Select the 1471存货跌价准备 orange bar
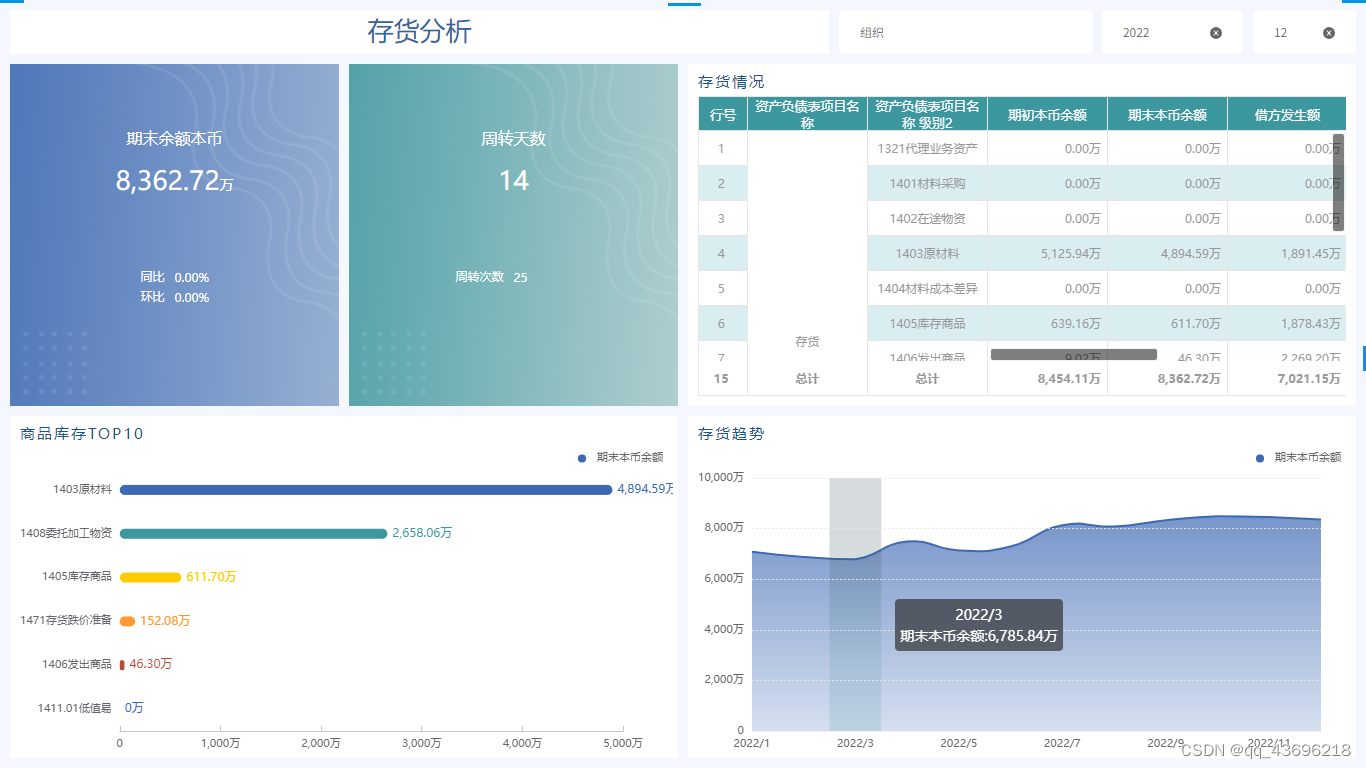The width and height of the screenshot is (1366, 768). [x=127, y=621]
